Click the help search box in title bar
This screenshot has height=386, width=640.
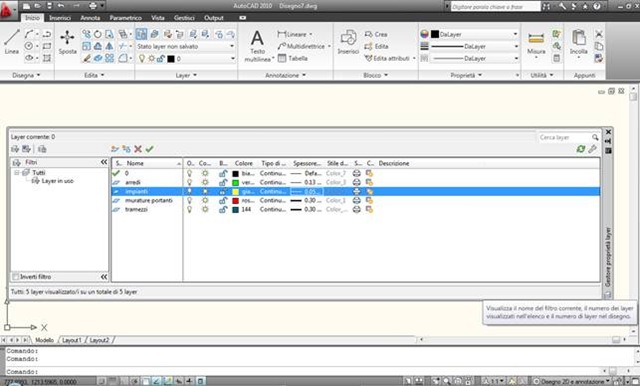click(495, 7)
